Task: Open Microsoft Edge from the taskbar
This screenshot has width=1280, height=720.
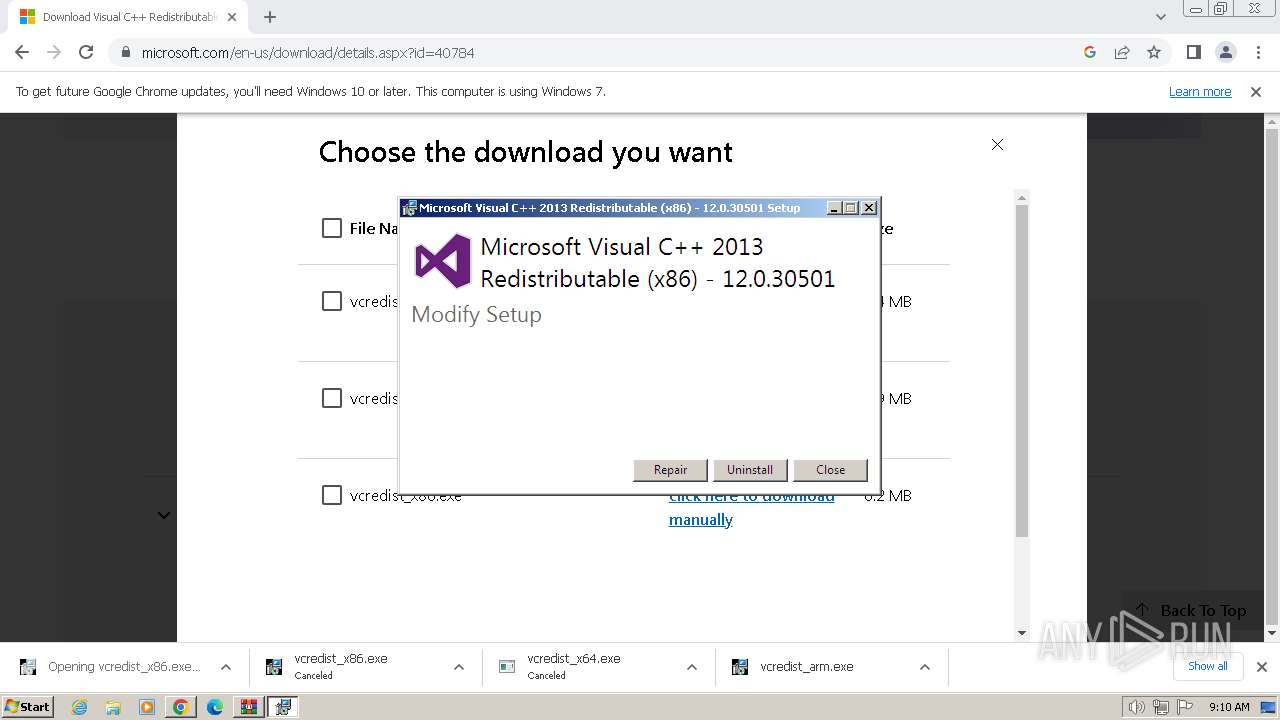Action: [215, 707]
